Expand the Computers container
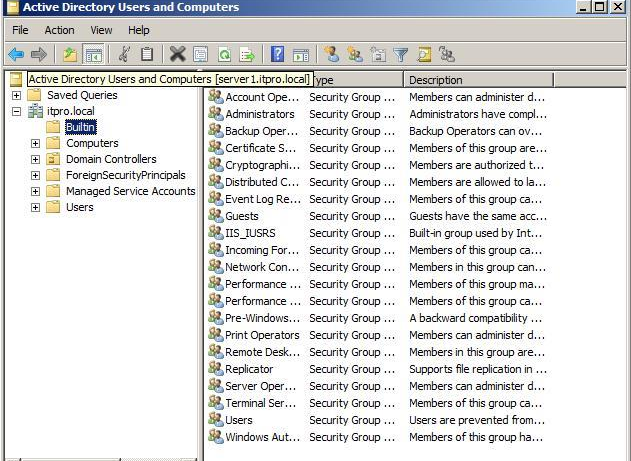631x461 pixels. point(35,143)
